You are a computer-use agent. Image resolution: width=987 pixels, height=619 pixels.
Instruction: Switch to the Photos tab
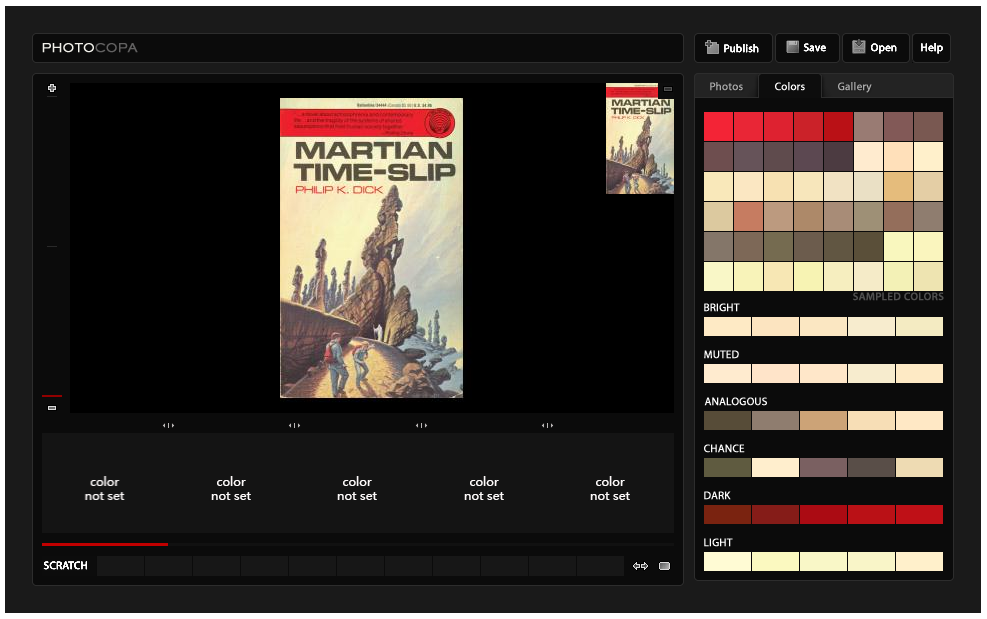click(726, 86)
